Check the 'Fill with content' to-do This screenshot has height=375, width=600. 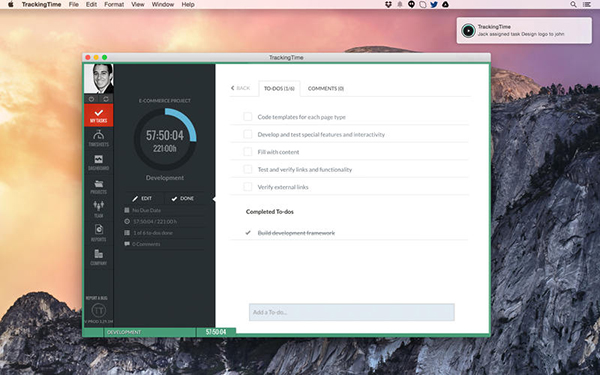click(x=248, y=152)
